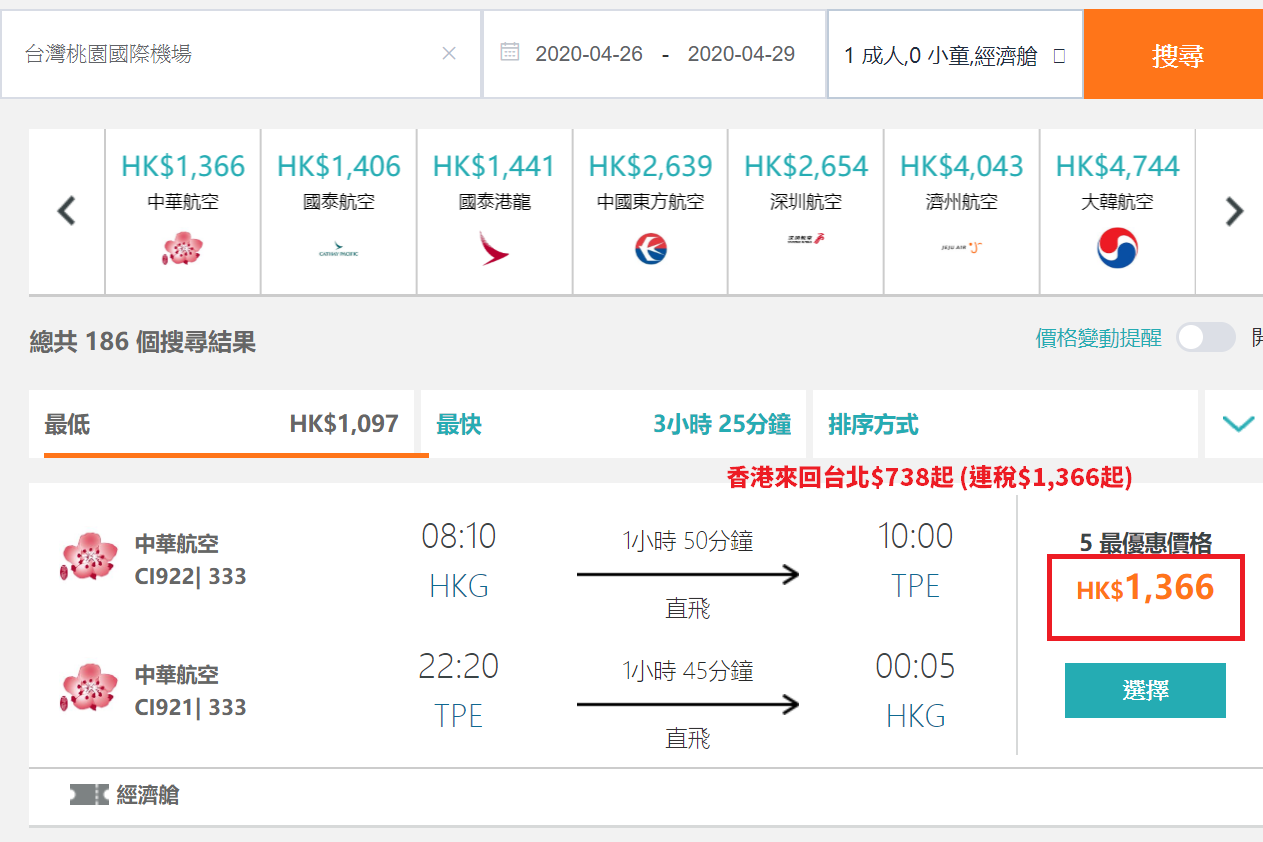
Task: Select the 最低 HK$1,097 tab
Action: pos(221,424)
